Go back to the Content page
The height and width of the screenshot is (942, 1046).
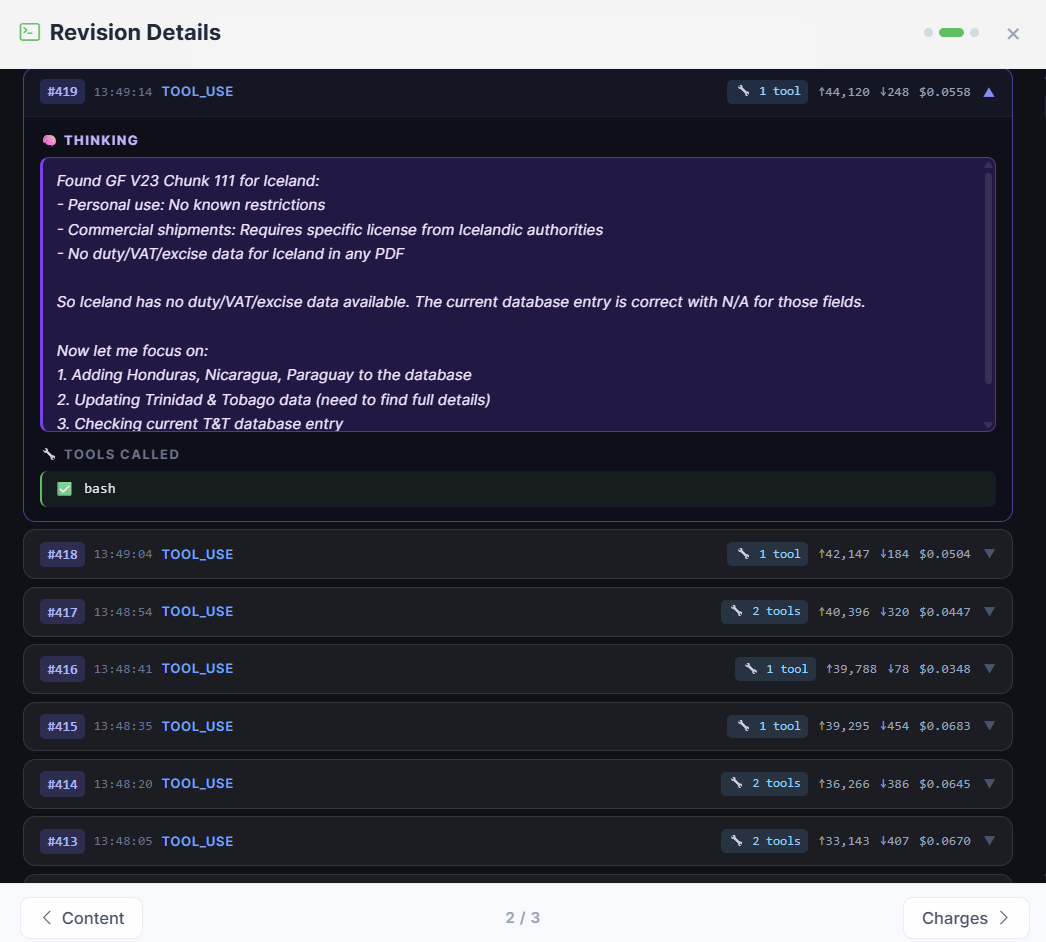point(81,918)
